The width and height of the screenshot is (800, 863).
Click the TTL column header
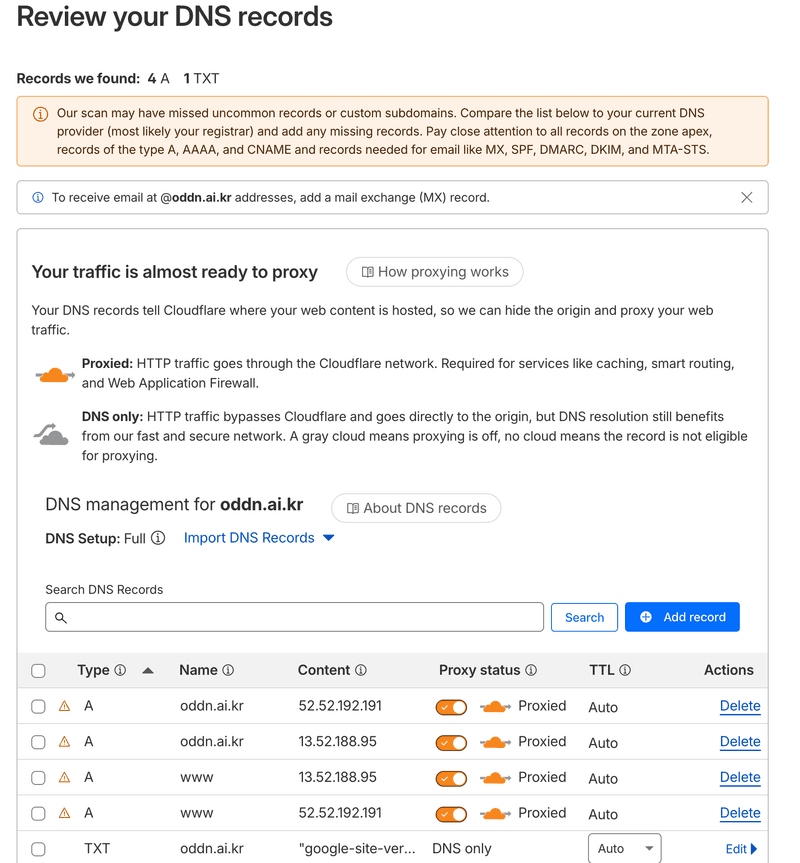click(601, 670)
